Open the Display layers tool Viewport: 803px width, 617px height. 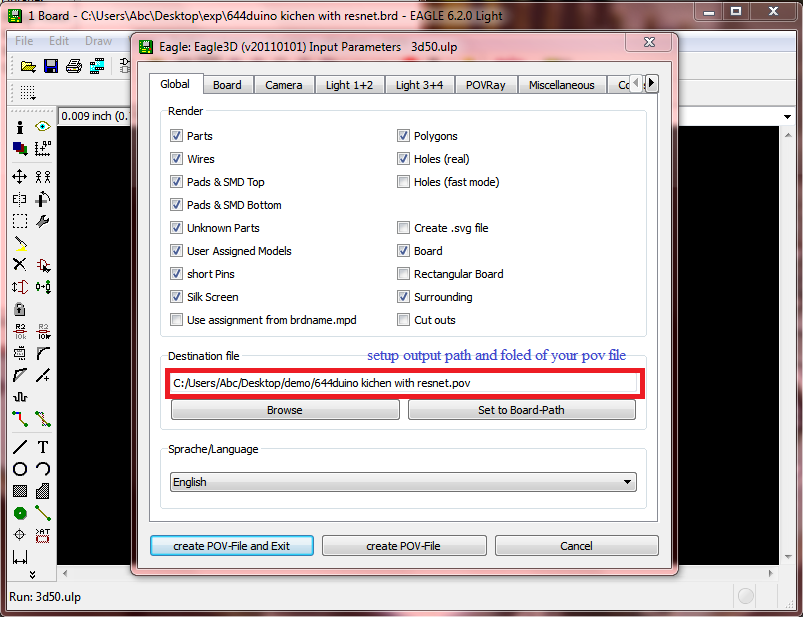click(x=19, y=148)
